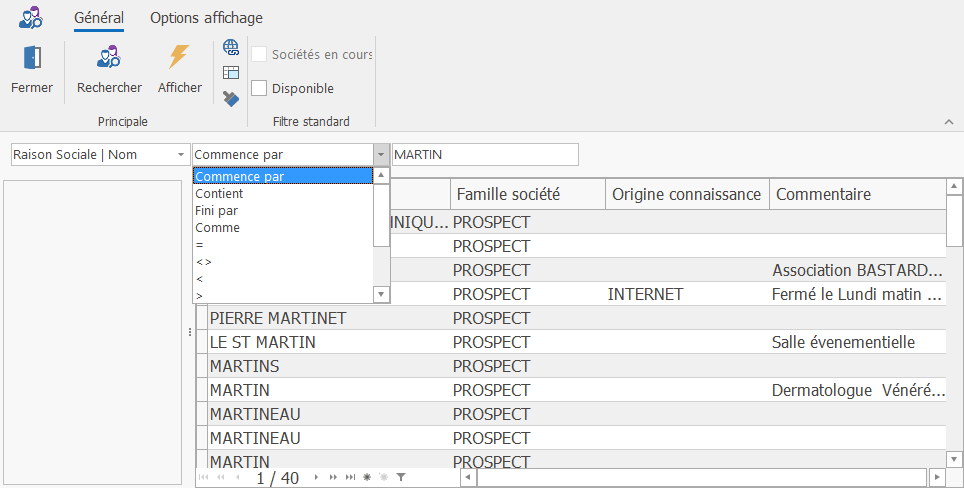Click the search field containing MARTIN

[x=485, y=155]
